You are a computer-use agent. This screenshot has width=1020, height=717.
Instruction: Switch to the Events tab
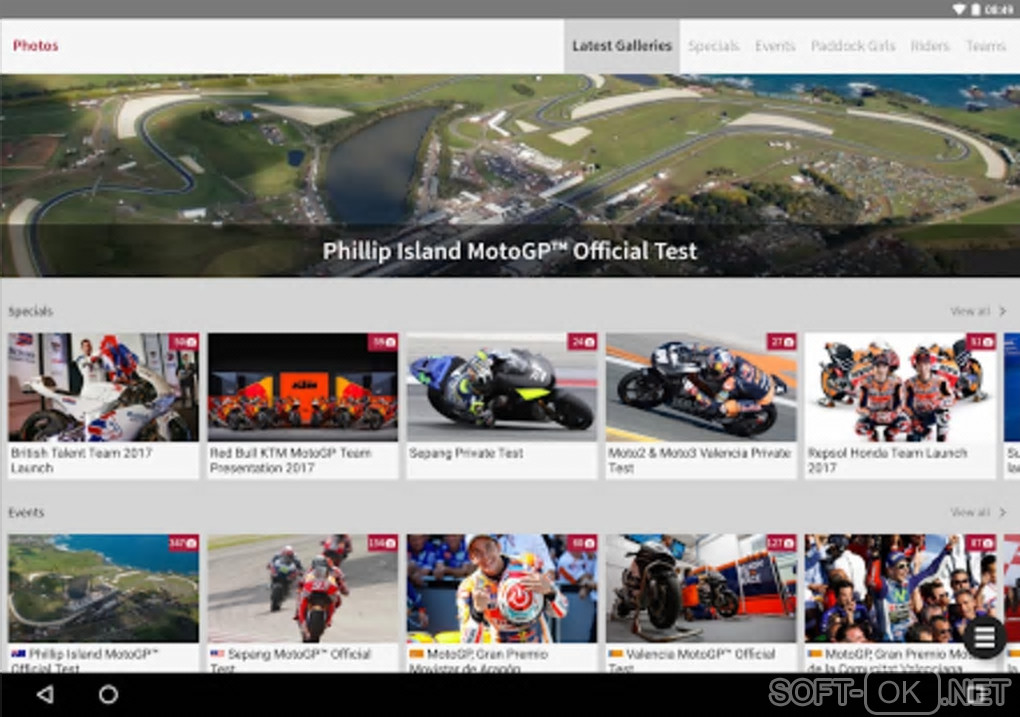pos(775,46)
